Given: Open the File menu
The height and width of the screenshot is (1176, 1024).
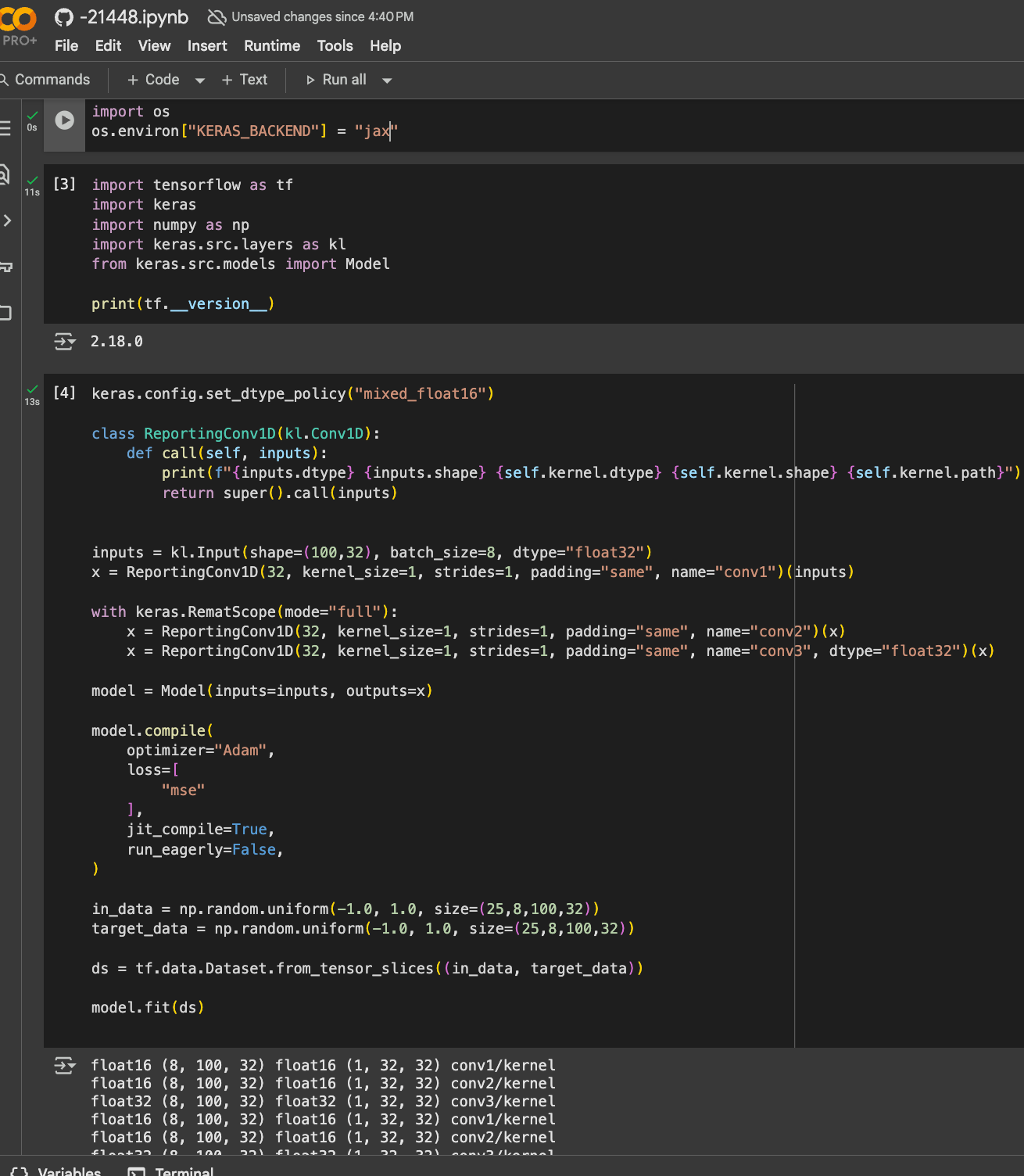Looking at the screenshot, I should pyautogui.click(x=66, y=46).
